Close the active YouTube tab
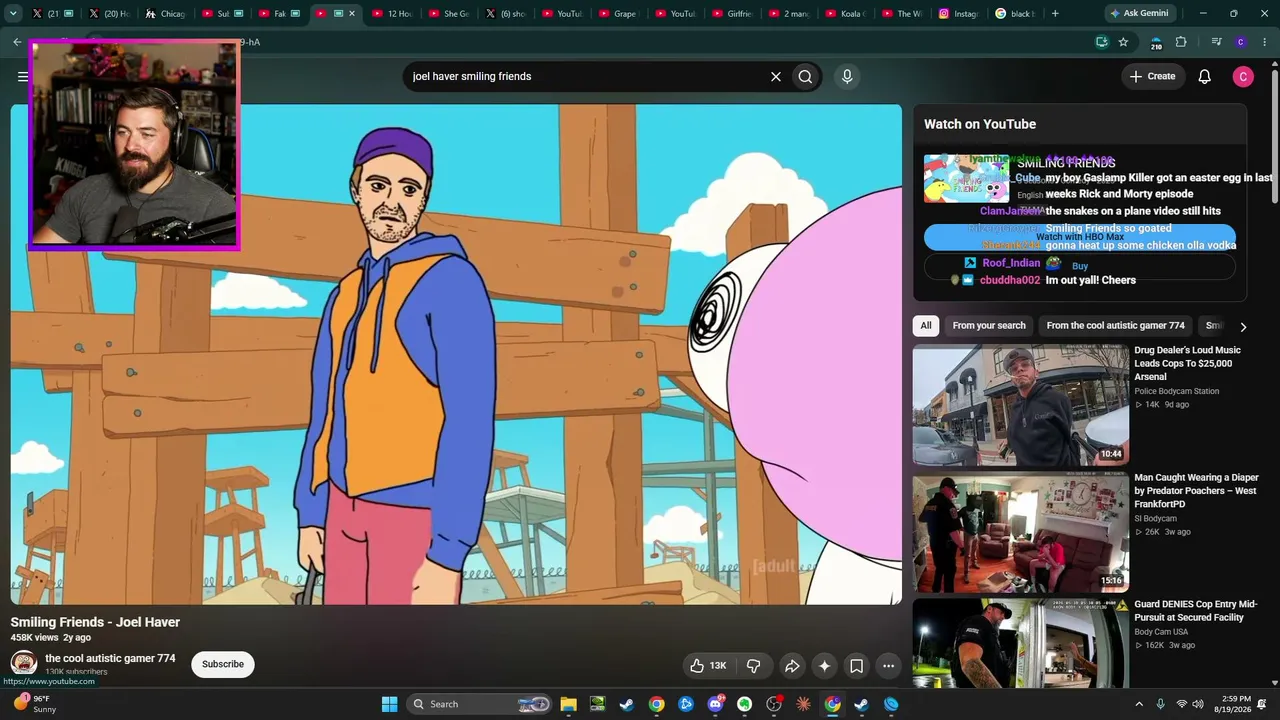The image size is (1280, 720). (x=351, y=14)
